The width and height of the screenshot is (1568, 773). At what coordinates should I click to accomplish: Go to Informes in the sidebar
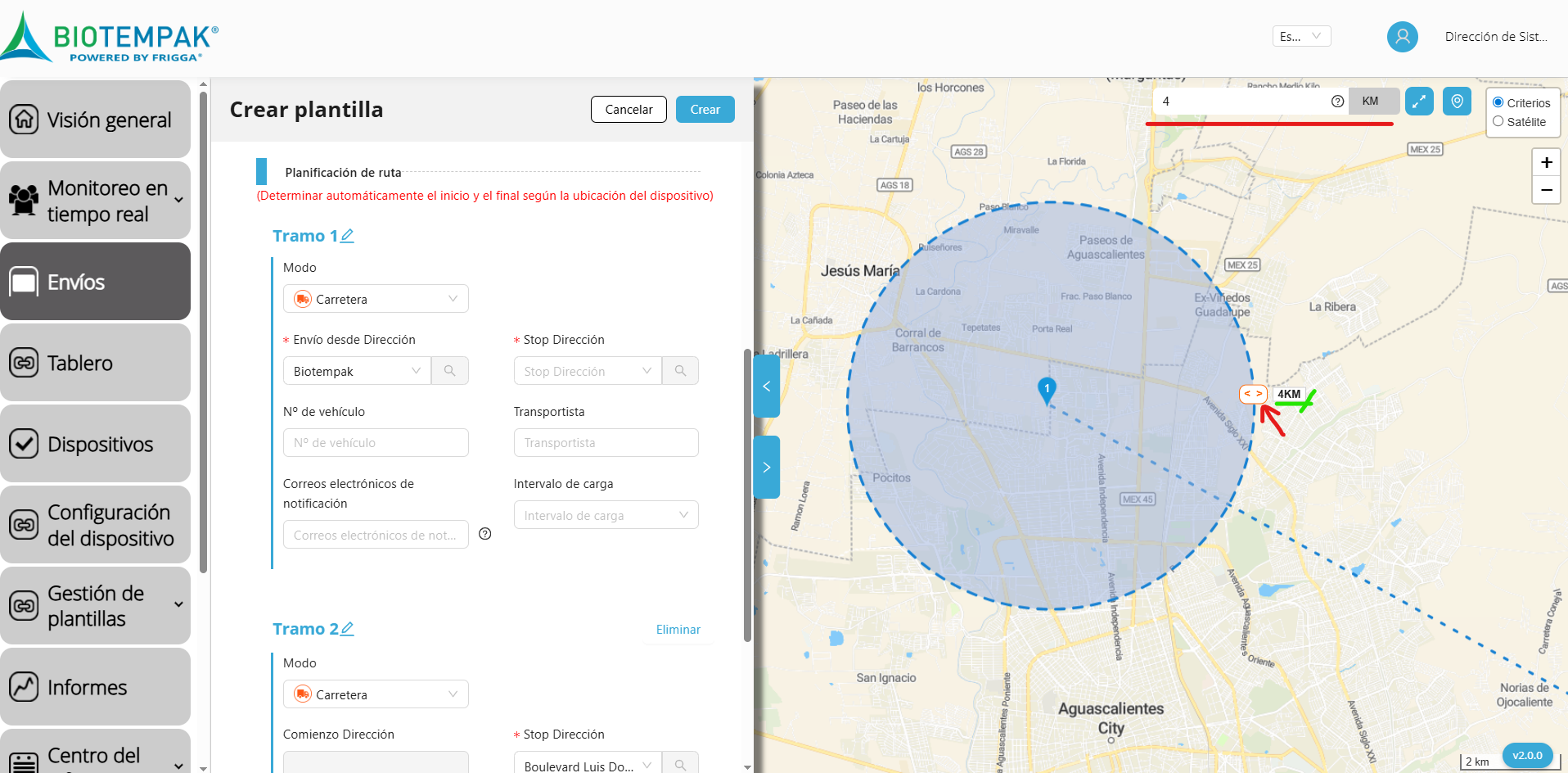click(96, 687)
